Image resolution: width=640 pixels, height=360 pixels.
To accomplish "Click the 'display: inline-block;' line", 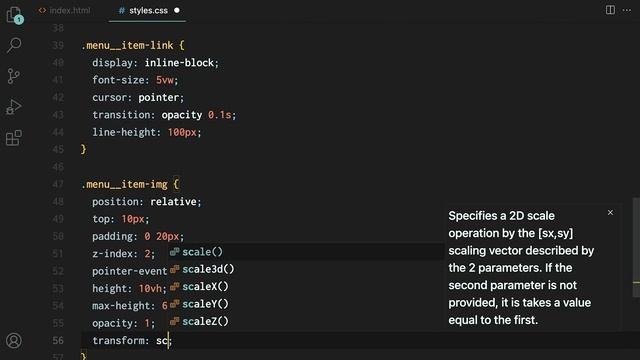I will click(156, 63).
